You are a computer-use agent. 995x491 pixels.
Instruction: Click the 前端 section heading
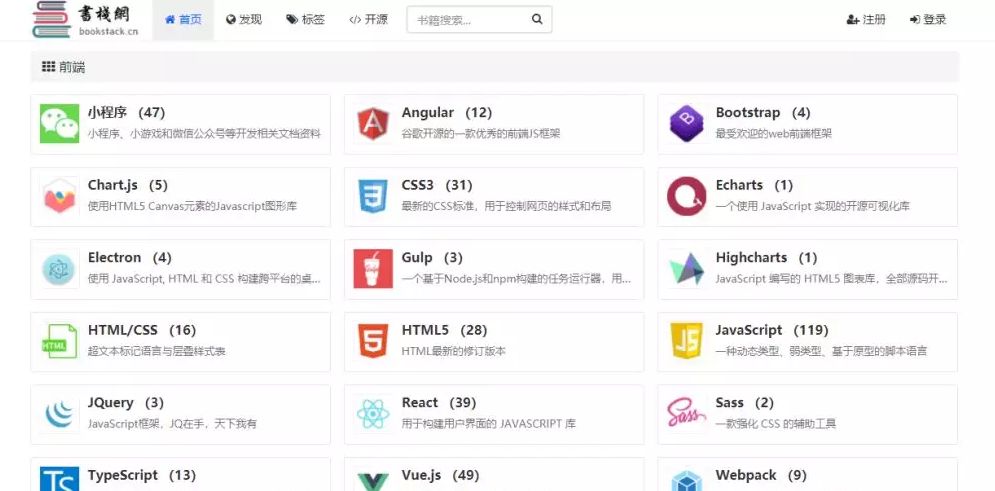(72, 67)
